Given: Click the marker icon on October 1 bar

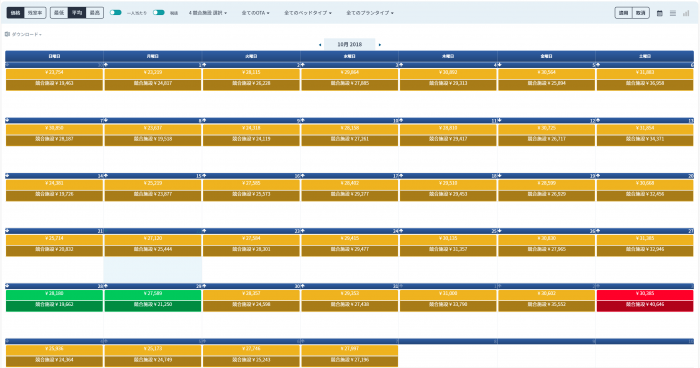Looking at the screenshot, I should 106,65.
